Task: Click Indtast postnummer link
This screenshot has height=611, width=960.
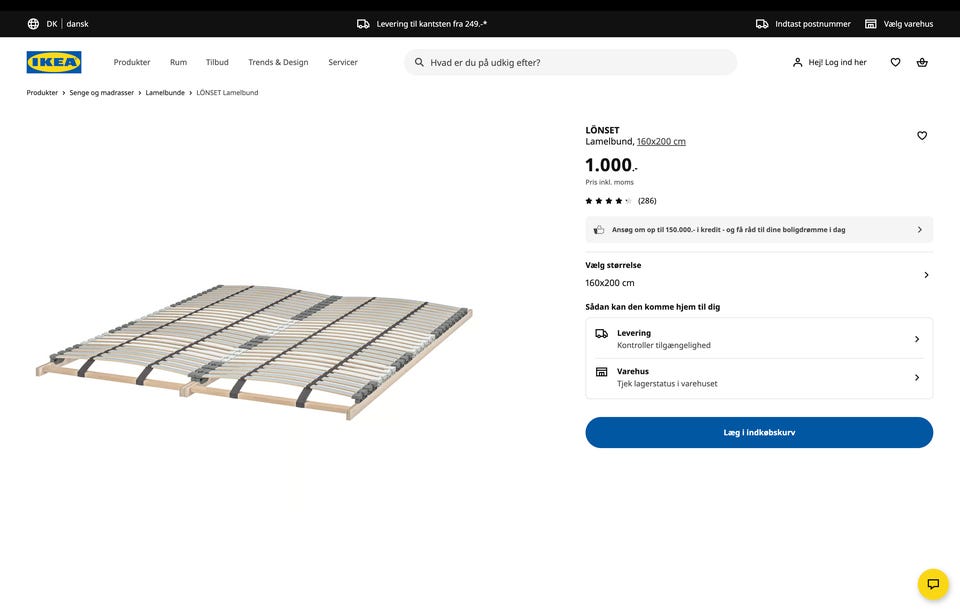Action: click(812, 24)
